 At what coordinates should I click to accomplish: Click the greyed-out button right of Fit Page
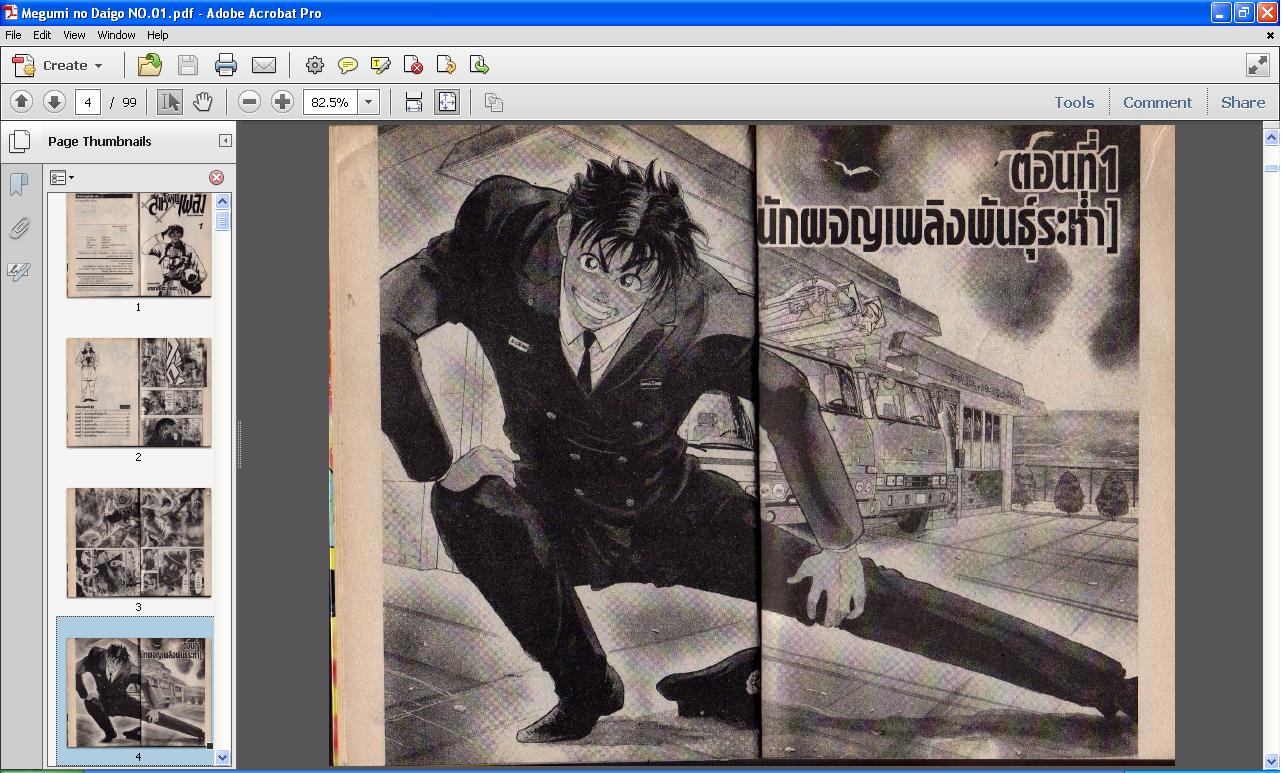coord(493,102)
